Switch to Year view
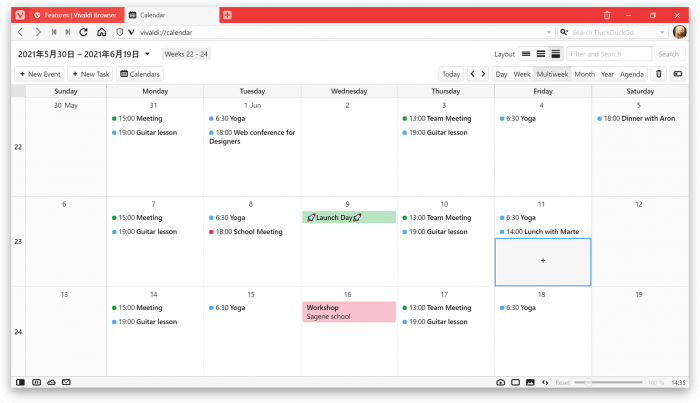Screen dimensions: 700x403 pyautogui.click(x=607, y=74)
